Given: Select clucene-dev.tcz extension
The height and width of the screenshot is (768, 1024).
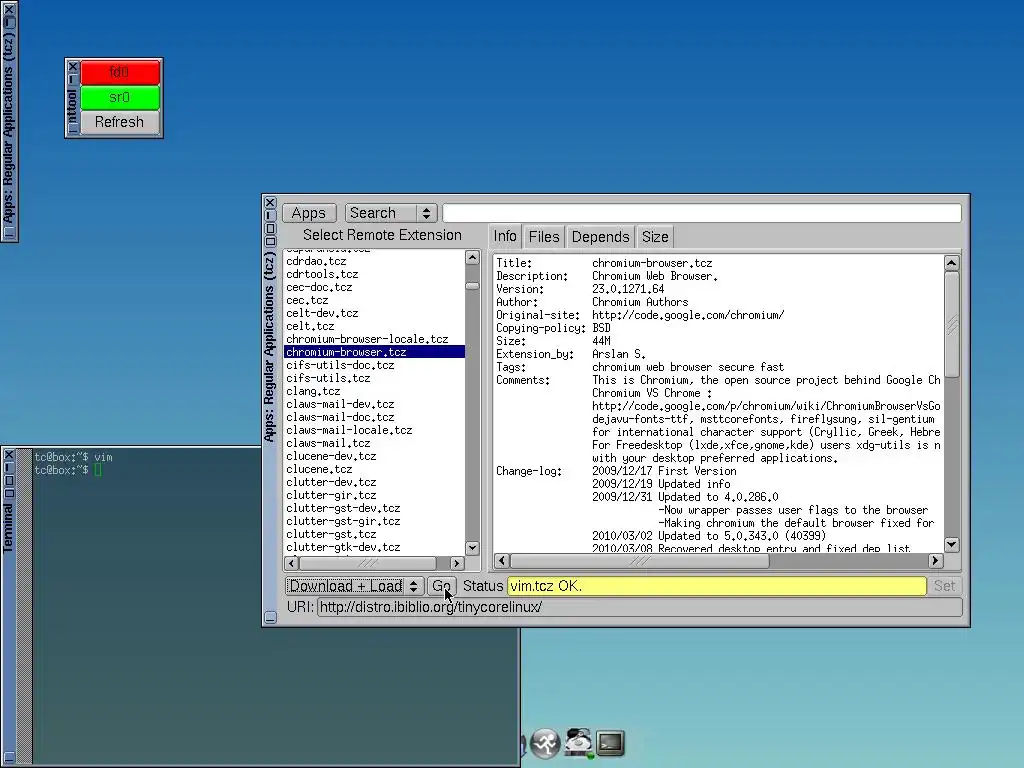Looking at the screenshot, I should (374, 456).
